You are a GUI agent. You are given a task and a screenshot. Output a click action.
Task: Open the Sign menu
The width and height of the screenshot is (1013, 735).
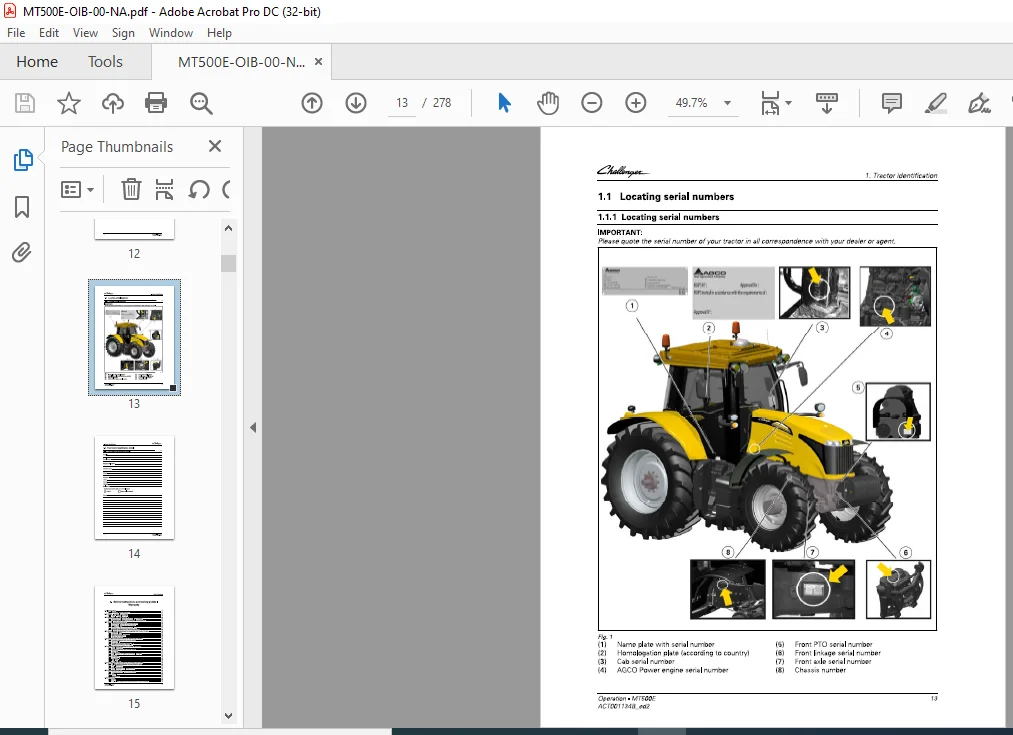(123, 33)
